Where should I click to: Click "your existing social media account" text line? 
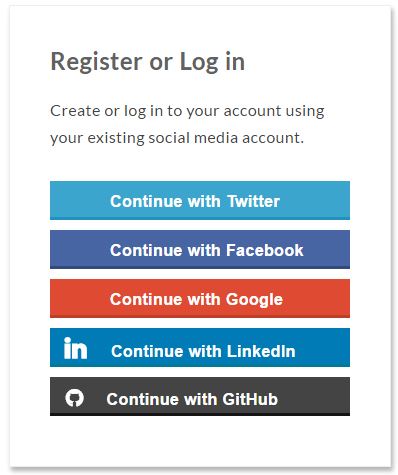click(177, 138)
